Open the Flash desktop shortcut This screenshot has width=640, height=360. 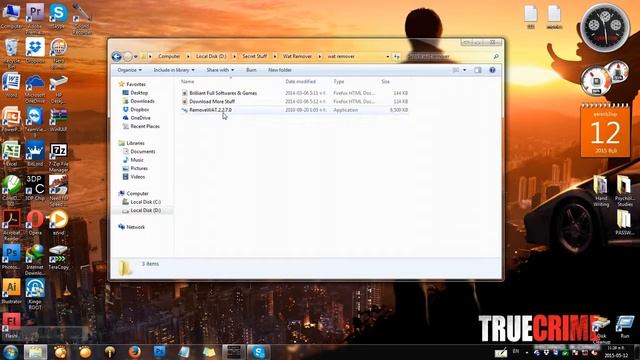(x=11, y=326)
